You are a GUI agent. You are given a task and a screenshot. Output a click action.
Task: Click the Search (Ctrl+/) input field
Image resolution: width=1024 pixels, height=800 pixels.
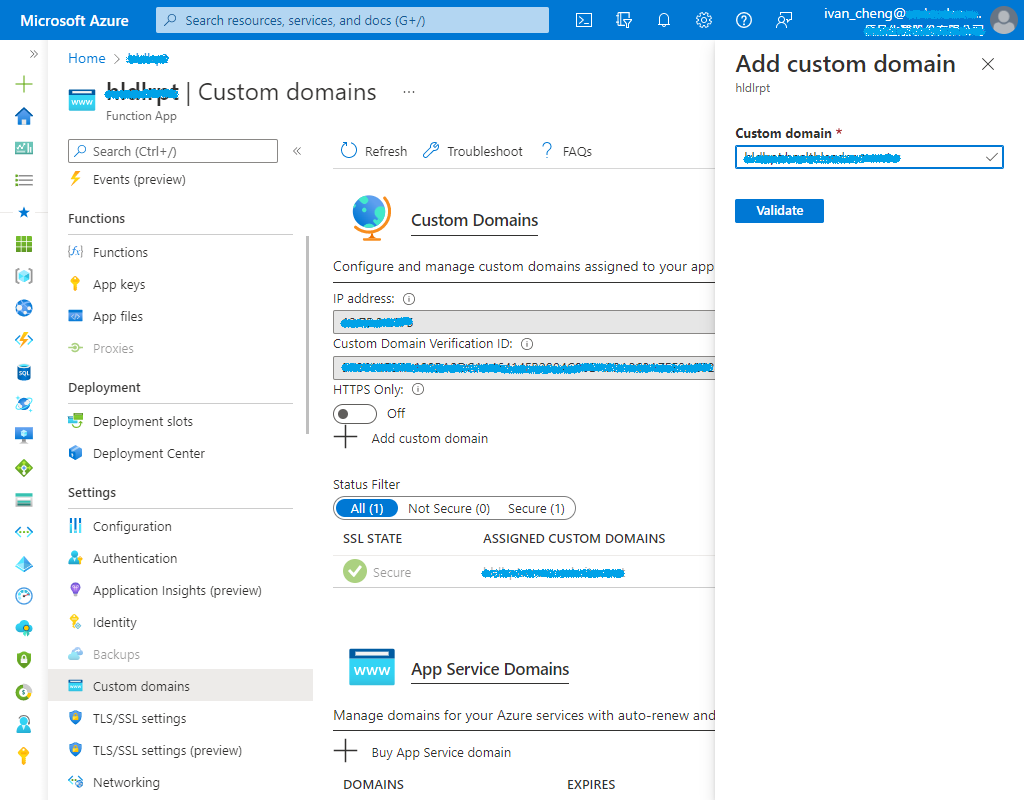point(172,151)
